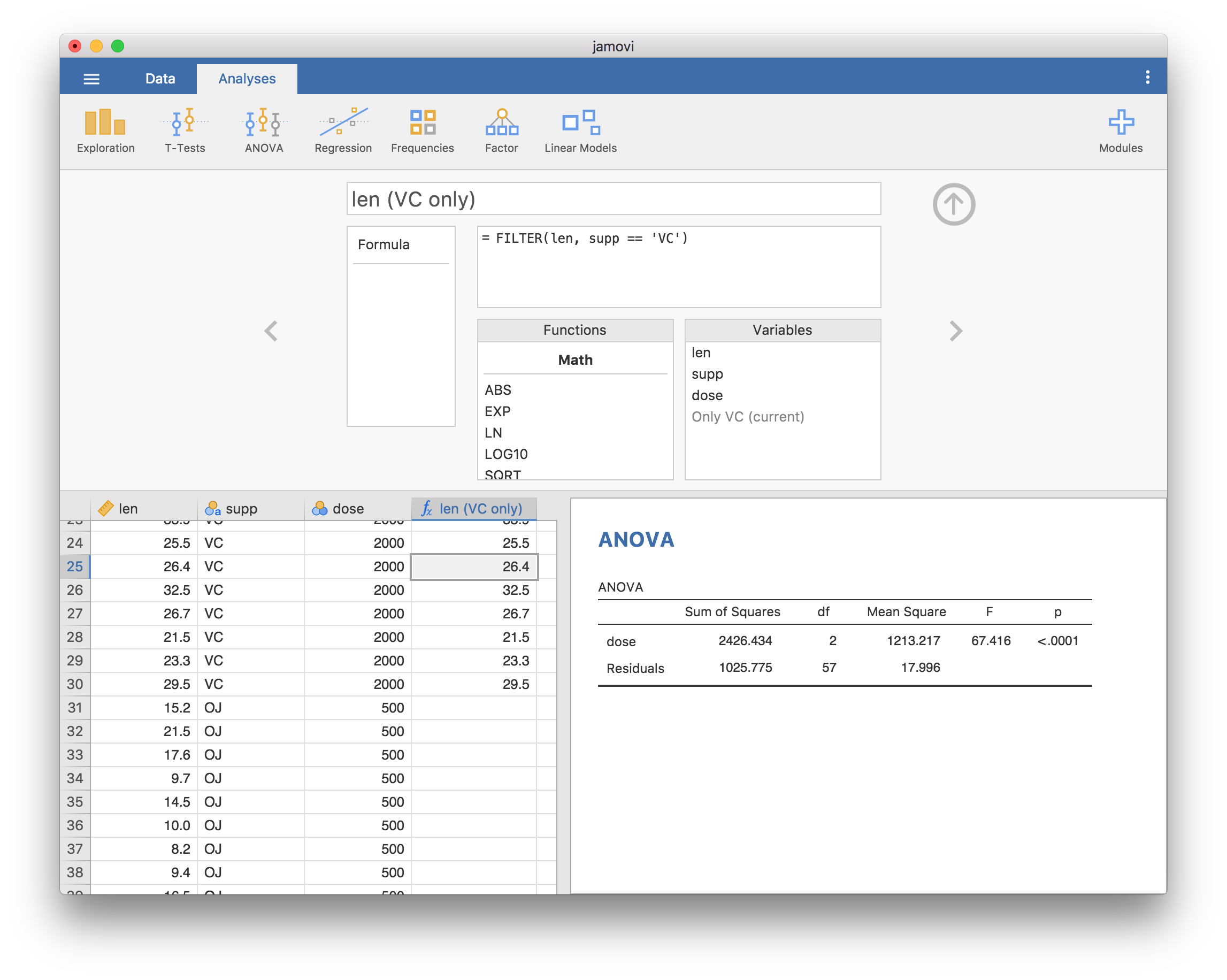Click the nominal text icon on supp header

pyautogui.click(x=213, y=508)
